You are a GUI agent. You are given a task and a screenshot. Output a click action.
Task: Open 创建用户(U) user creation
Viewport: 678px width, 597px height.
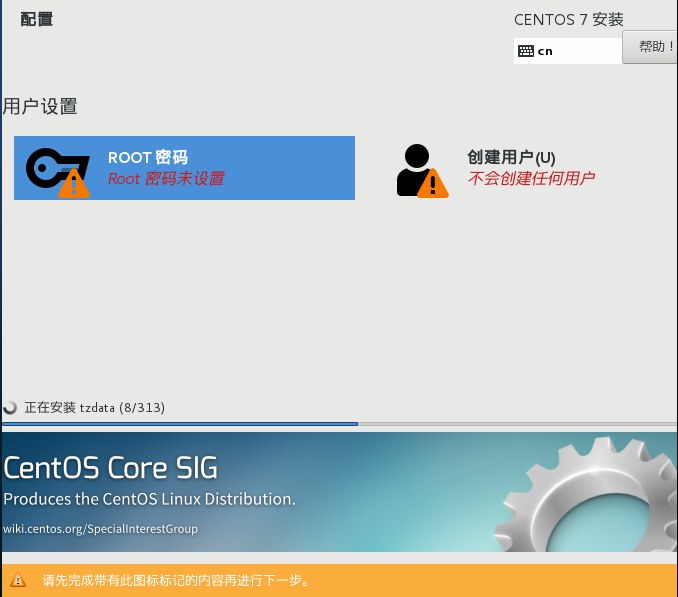(x=495, y=169)
